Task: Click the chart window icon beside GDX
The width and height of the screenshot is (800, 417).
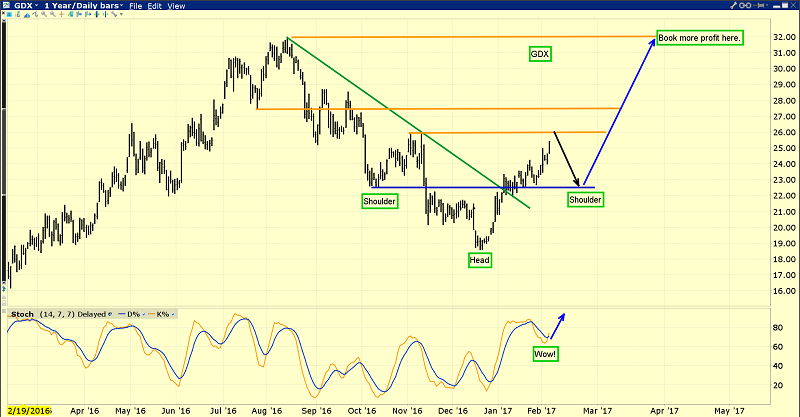Action: (6, 6)
